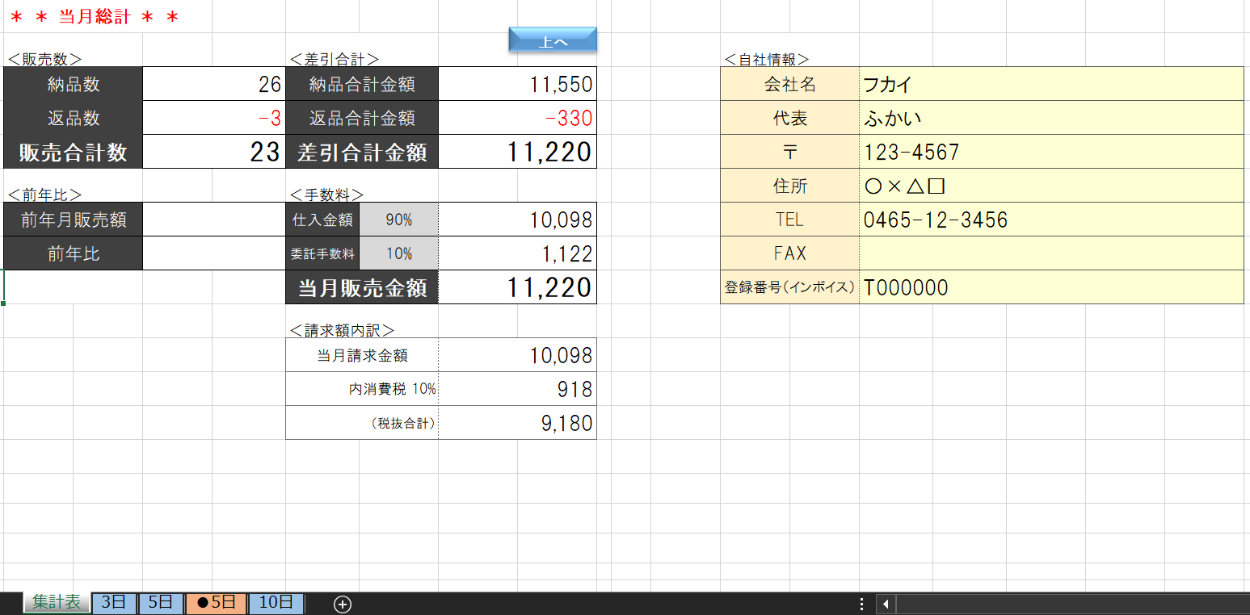
Task: Select the 10% rate cell beside 委託手数料
Action: tap(398, 254)
